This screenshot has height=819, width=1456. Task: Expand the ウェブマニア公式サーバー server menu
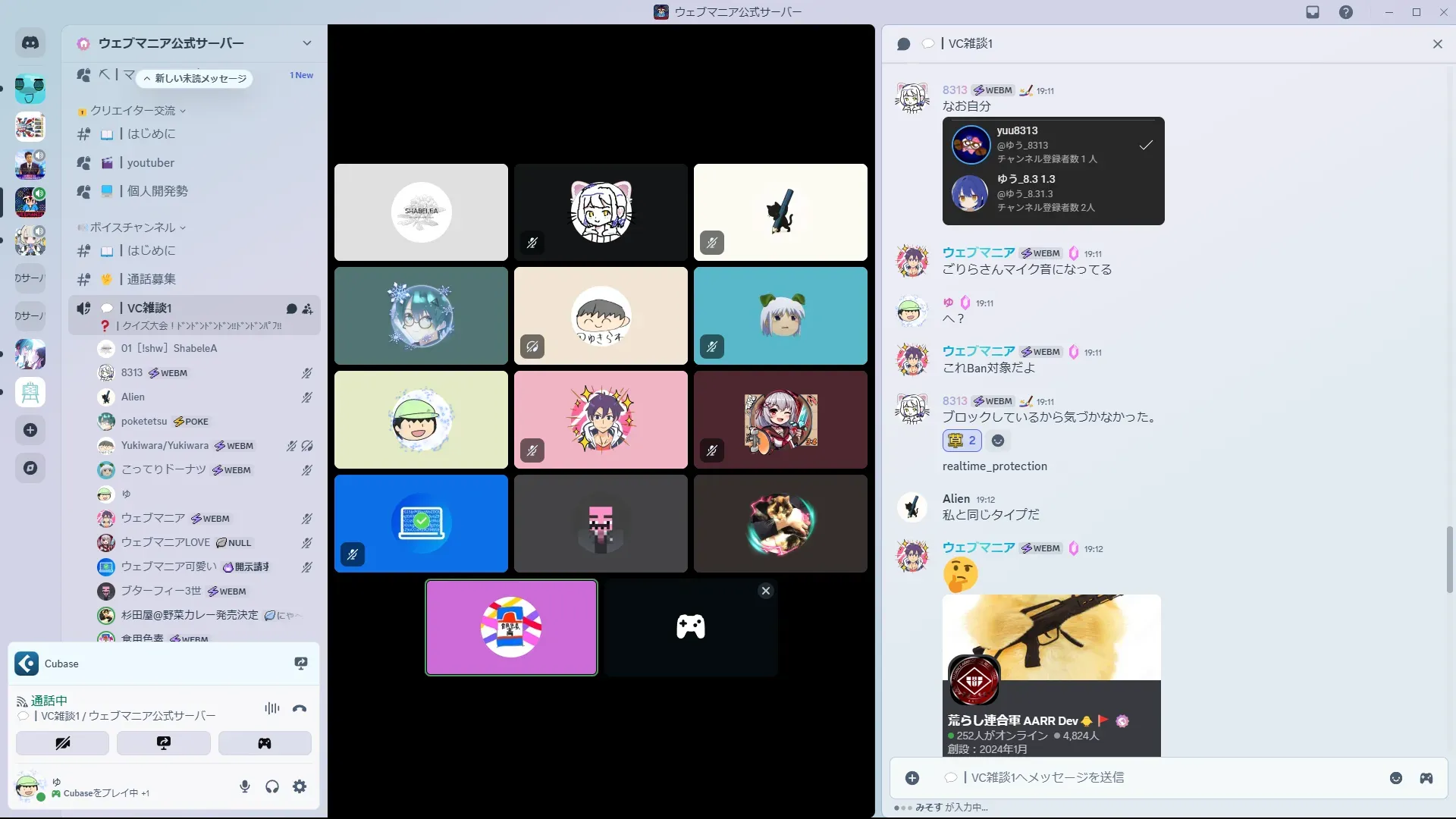click(306, 43)
